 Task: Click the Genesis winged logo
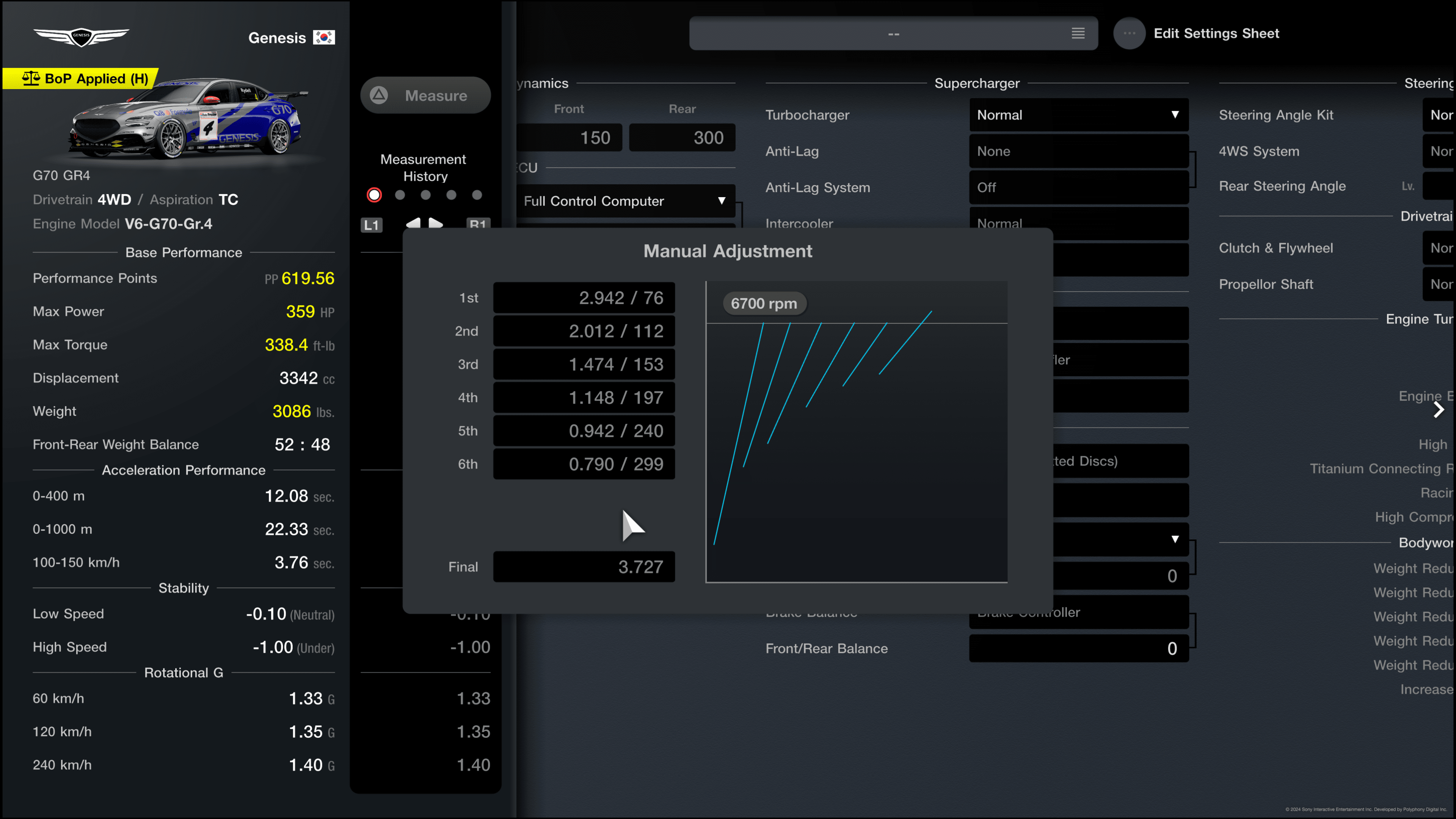pos(81,37)
